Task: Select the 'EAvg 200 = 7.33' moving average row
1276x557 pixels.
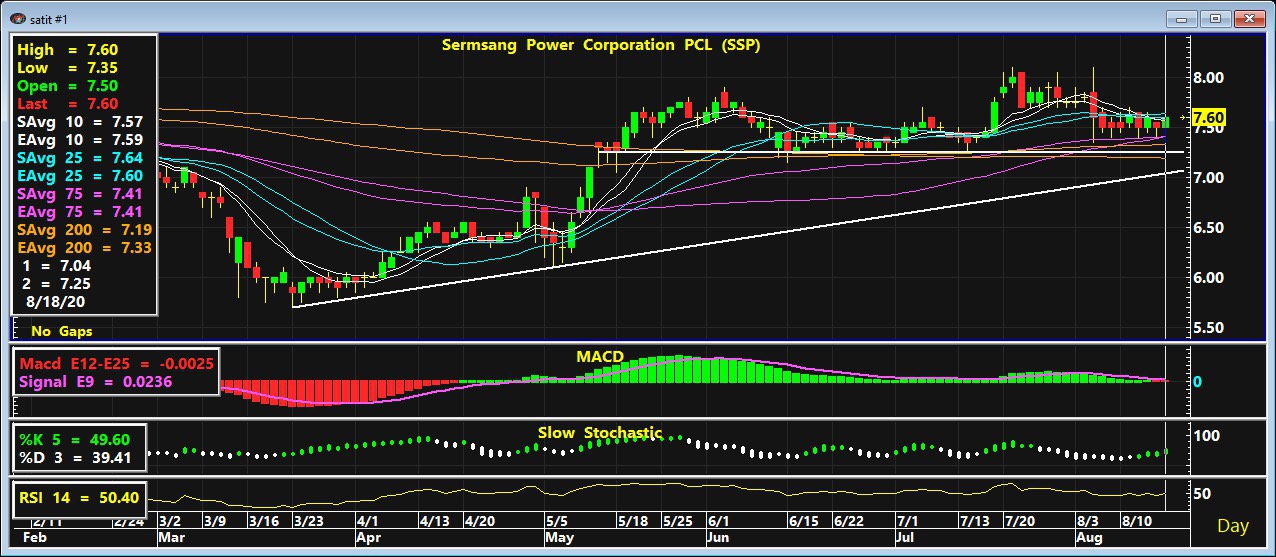Action: tap(84, 248)
